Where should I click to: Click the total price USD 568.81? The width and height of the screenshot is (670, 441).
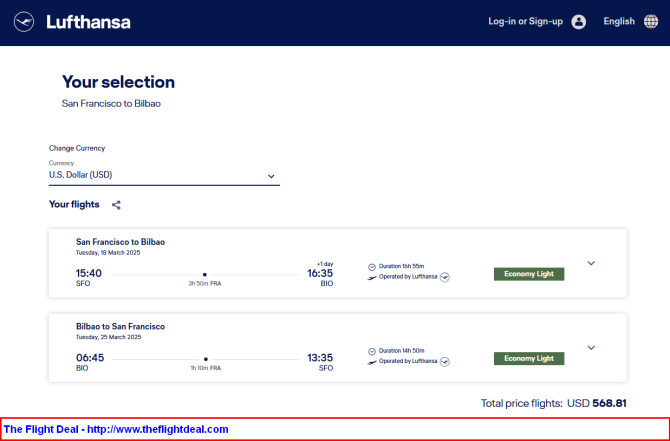(x=597, y=403)
